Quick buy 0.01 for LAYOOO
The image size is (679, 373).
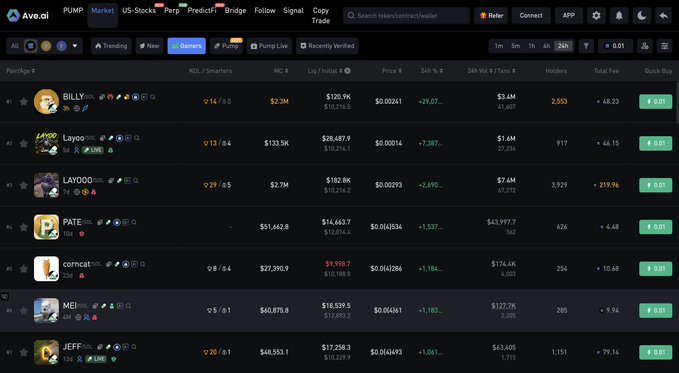coord(656,185)
